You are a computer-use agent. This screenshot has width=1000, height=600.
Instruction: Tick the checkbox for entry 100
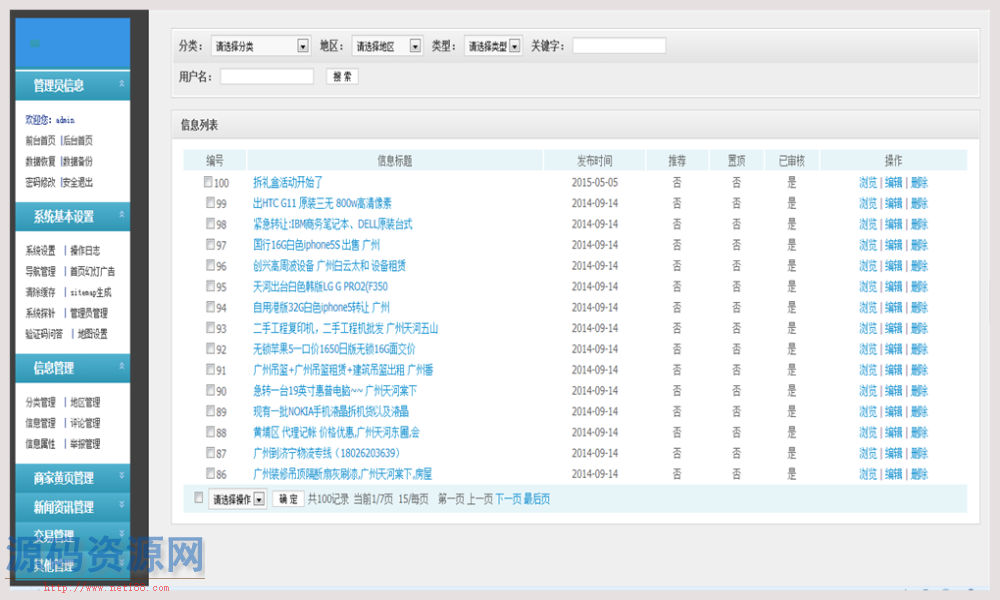[x=208, y=182]
